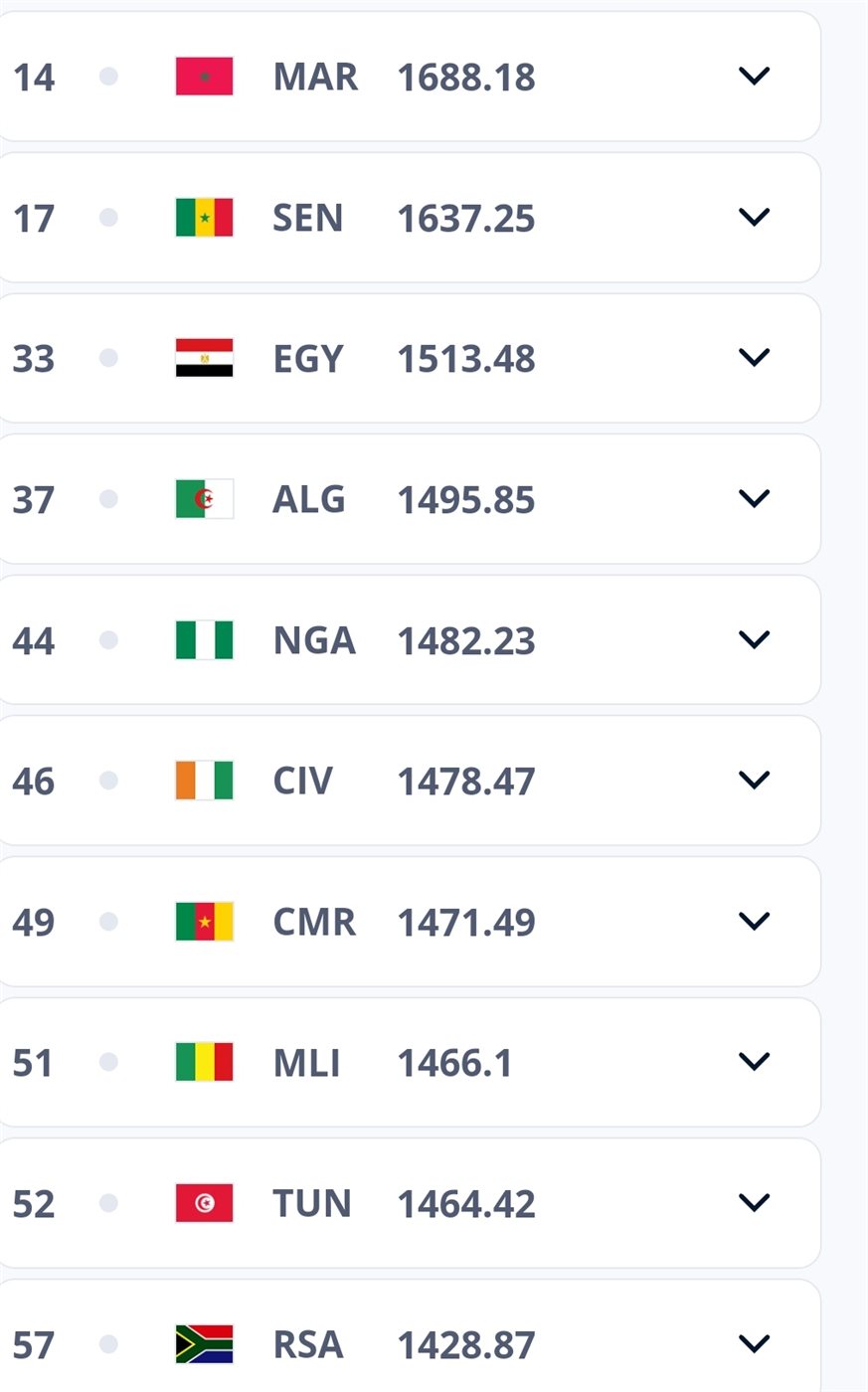Click RSA points value 1428.87

pyautogui.click(x=466, y=1345)
